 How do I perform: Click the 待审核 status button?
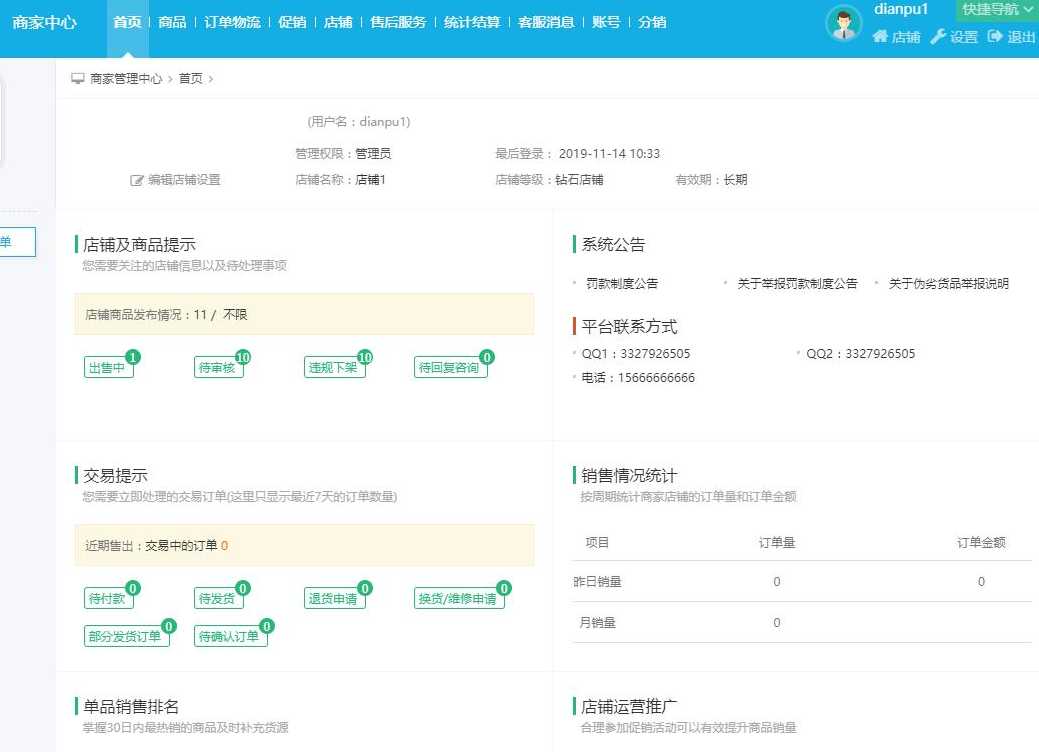pyautogui.click(x=217, y=368)
